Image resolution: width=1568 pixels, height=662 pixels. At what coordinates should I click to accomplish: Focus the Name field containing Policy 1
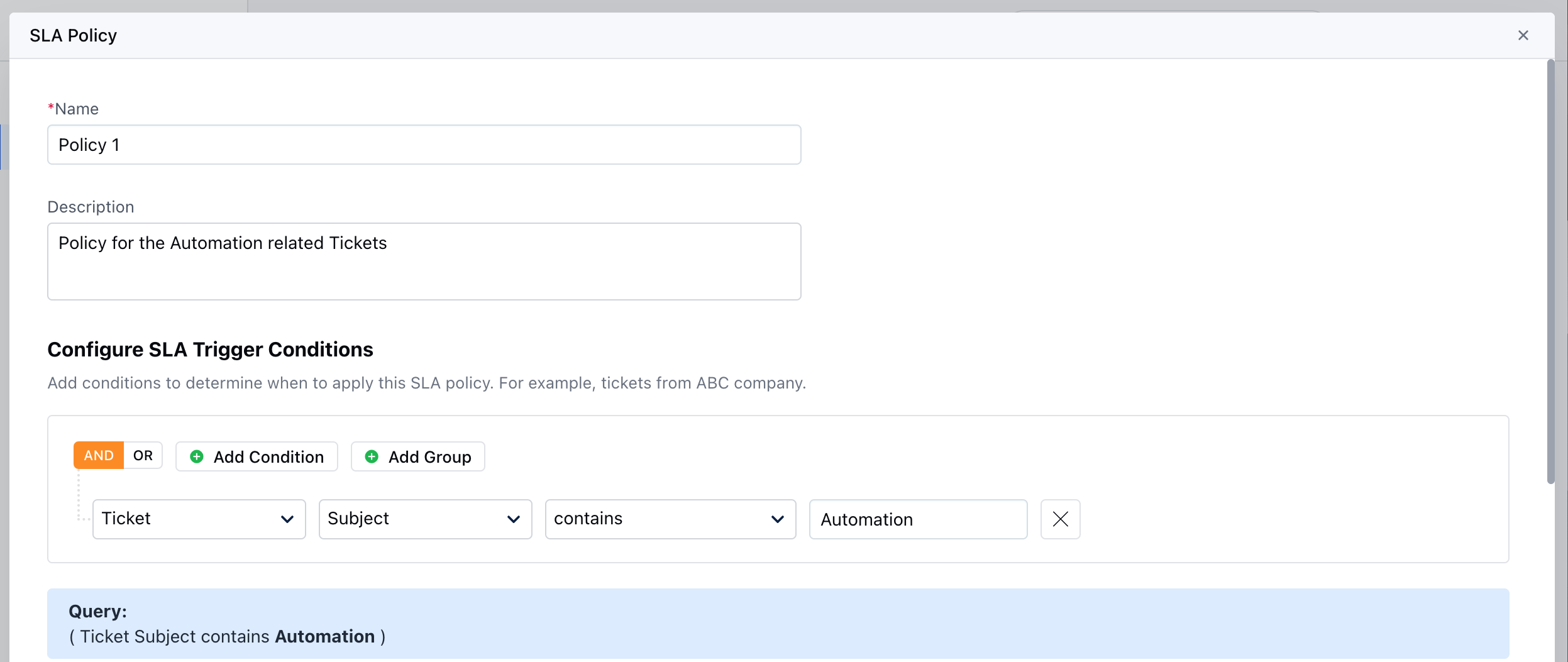(x=424, y=145)
